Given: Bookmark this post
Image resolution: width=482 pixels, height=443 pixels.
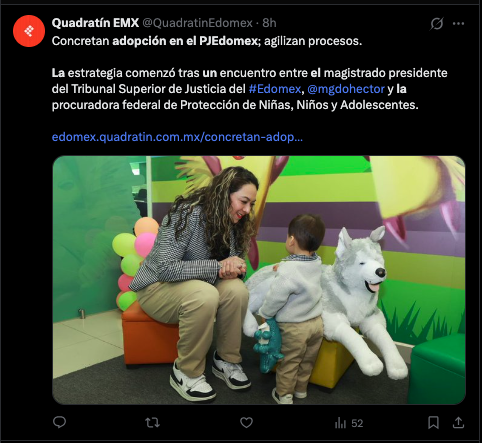Looking at the screenshot, I should 433,423.
